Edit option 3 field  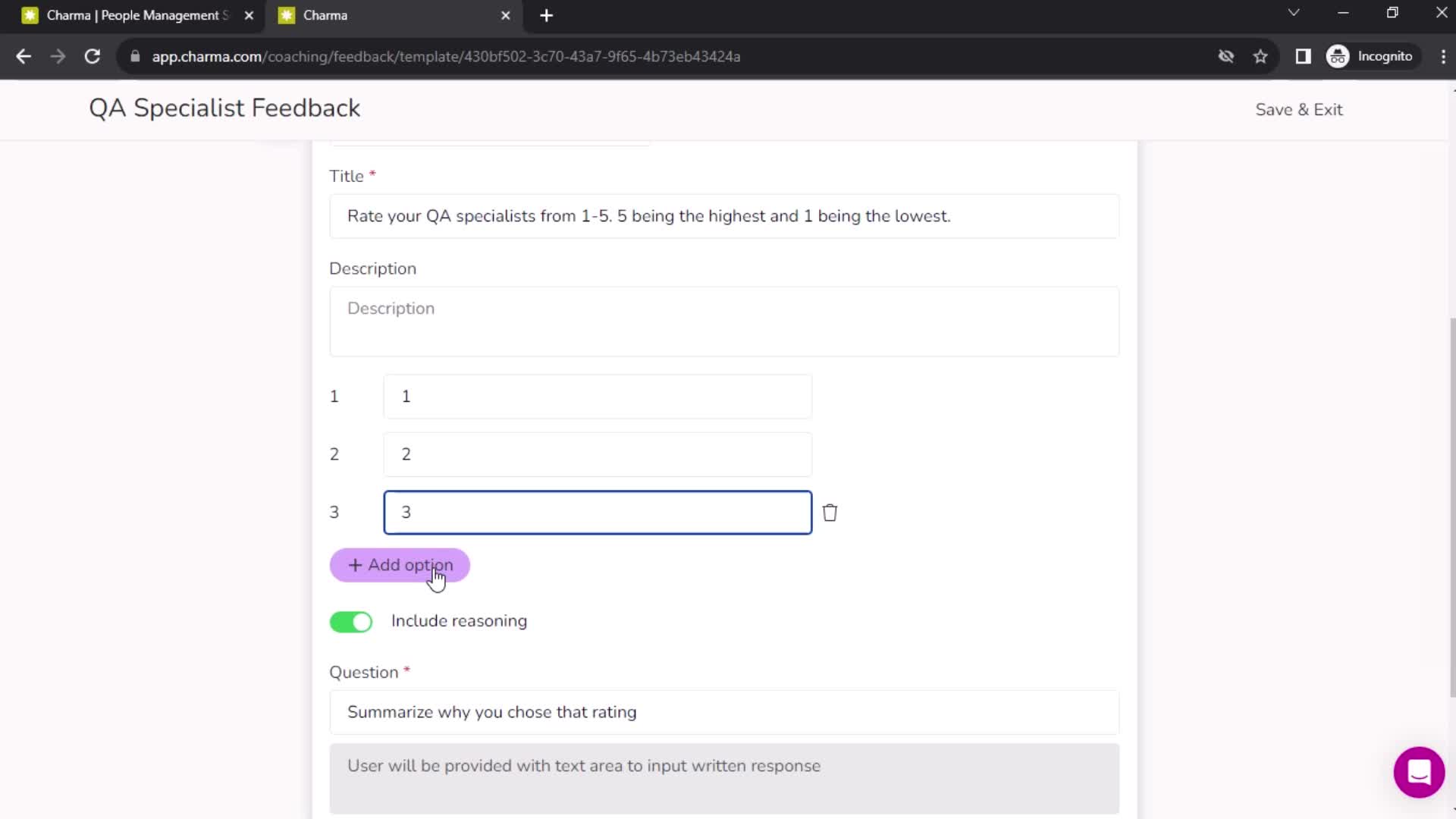pyautogui.click(x=598, y=513)
